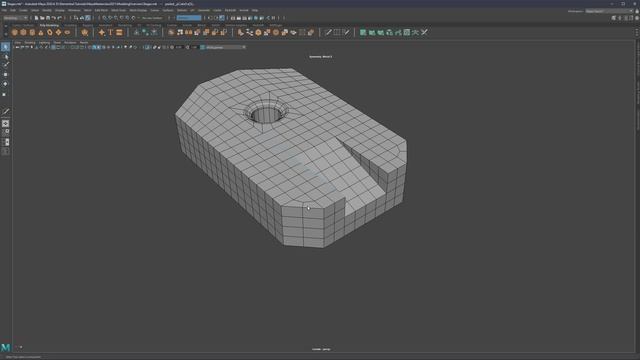Create a polygon sphere from the shelf
The height and width of the screenshot is (360, 640).
15,32
